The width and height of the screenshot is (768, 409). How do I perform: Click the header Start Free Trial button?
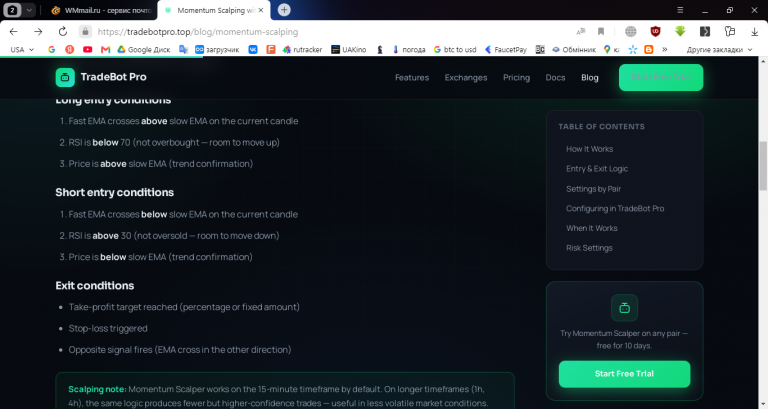pyautogui.click(x=661, y=77)
